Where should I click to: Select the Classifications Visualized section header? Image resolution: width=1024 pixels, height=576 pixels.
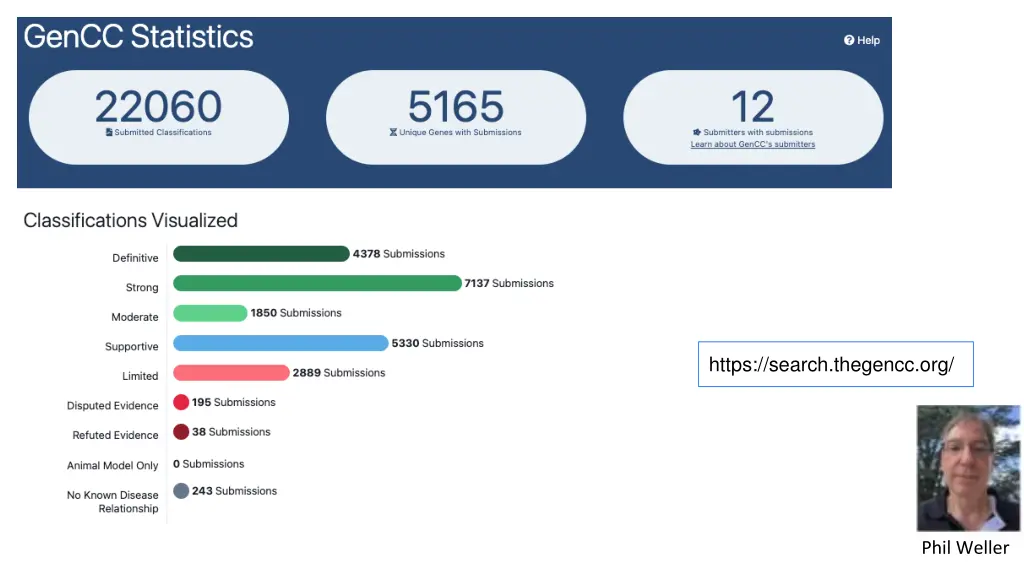coord(130,220)
